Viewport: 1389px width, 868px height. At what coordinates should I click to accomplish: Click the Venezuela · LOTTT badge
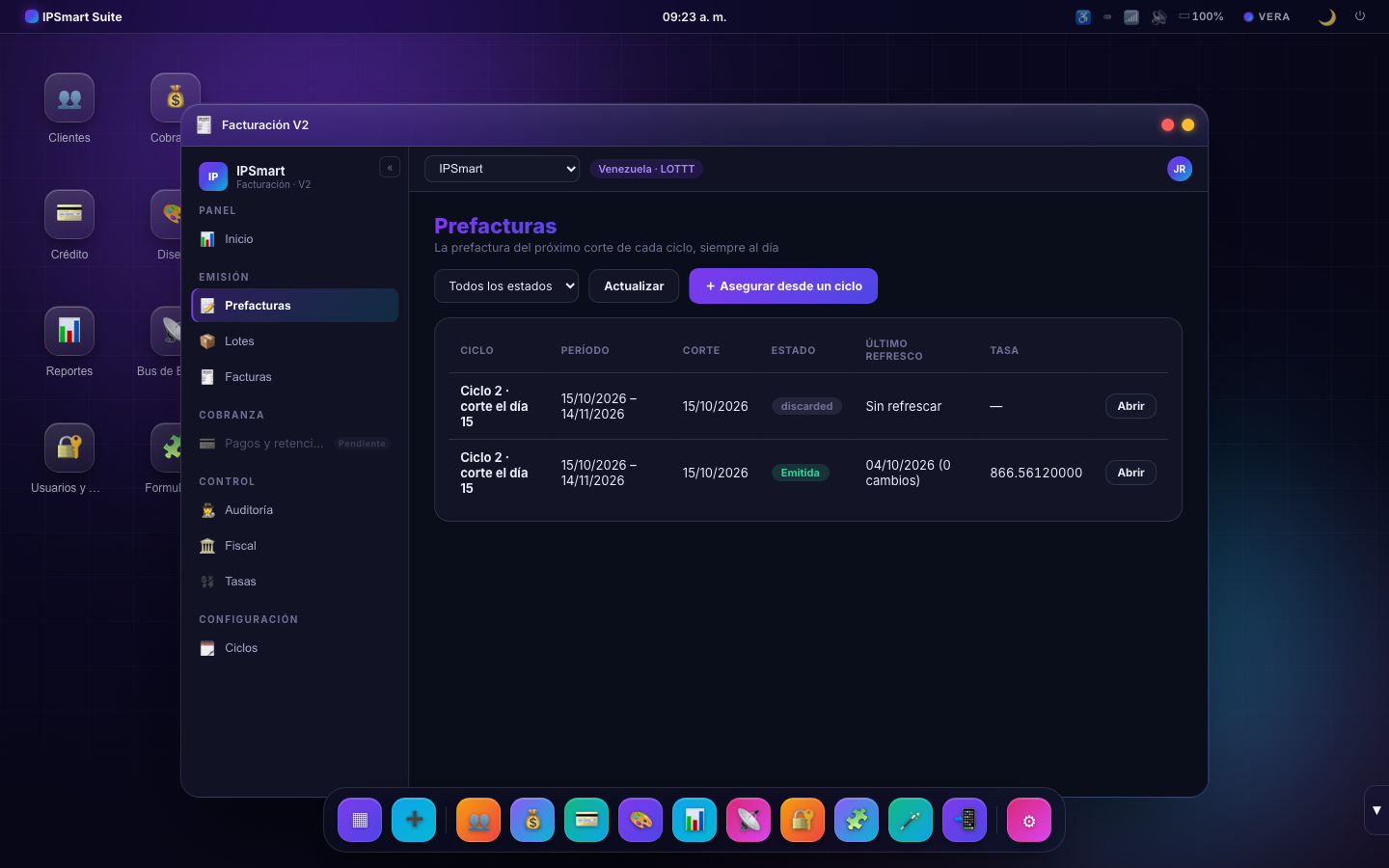pos(646,169)
